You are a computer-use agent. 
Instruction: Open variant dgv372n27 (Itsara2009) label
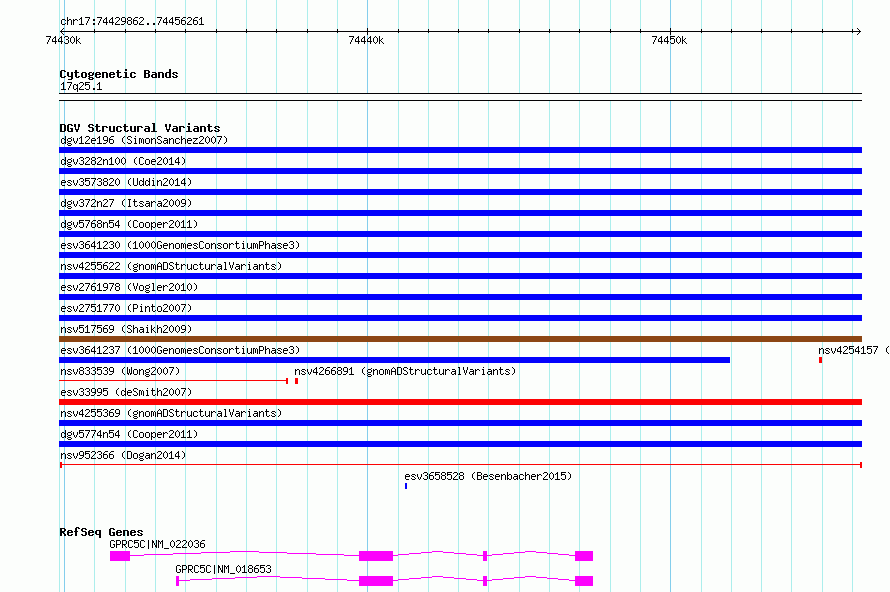tap(126, 203)
